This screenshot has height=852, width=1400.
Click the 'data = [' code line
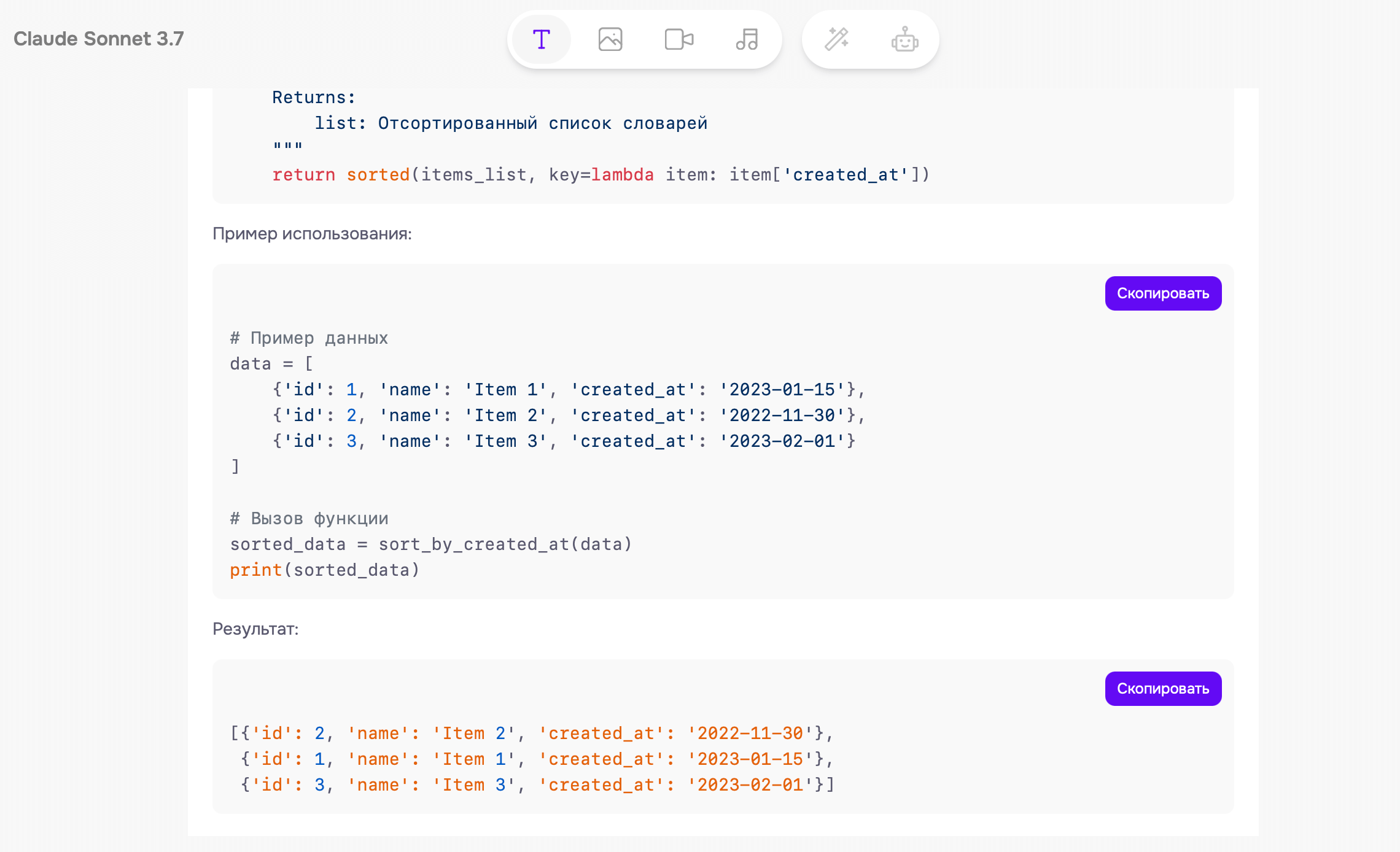pos(271,364)
